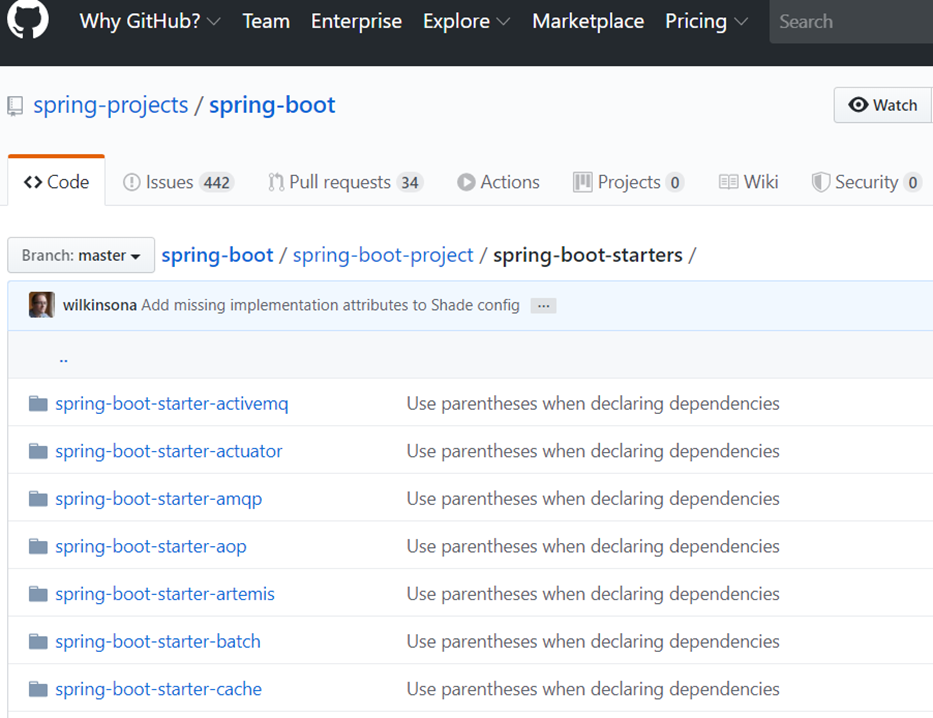933x718 pixels.
Task: Navigate to spring-boot-project breadcrumb
Action: point(383,255)
